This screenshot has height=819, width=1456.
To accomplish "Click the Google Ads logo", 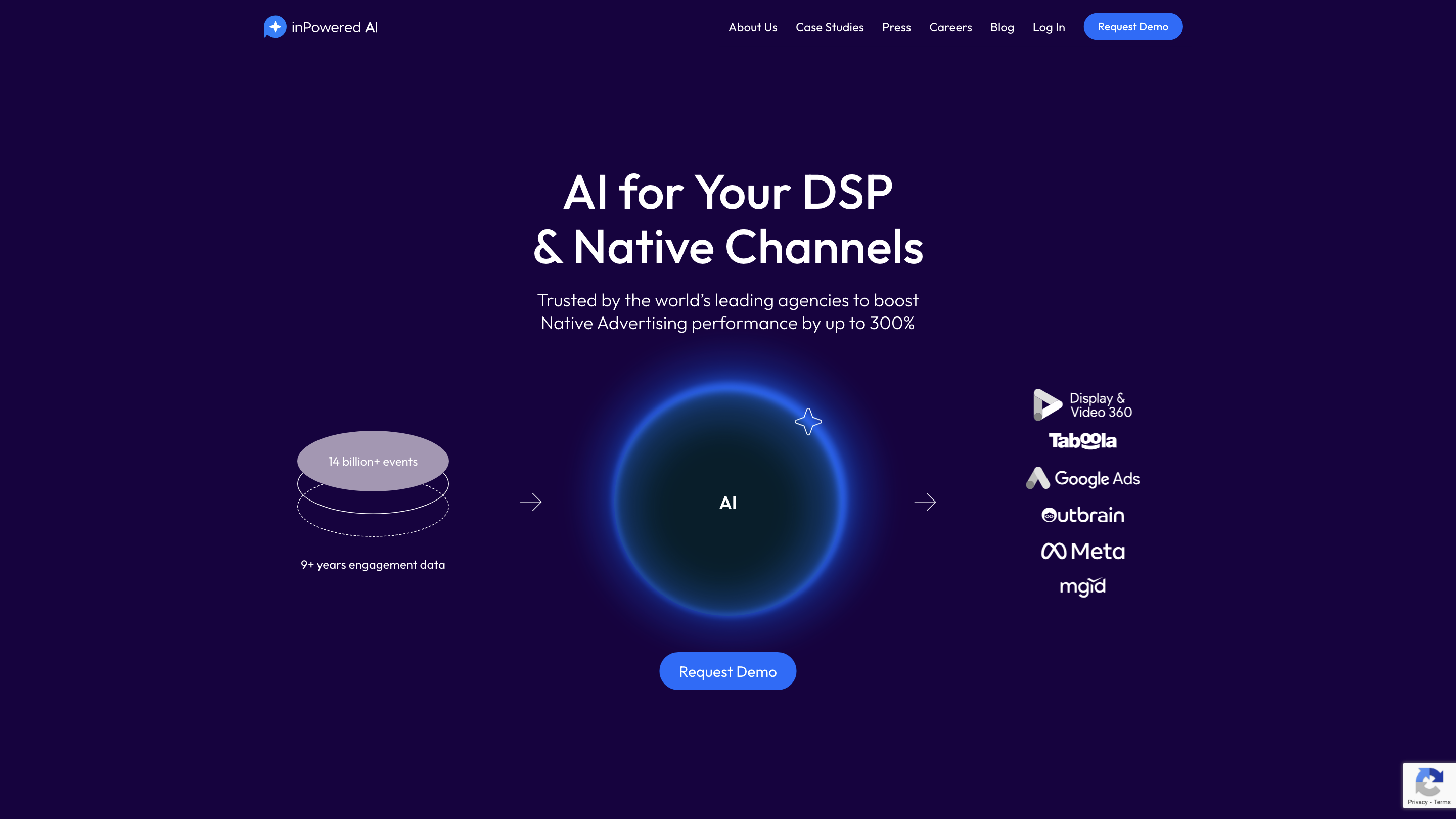I will pyautogui.click(x=1082, y=478).
